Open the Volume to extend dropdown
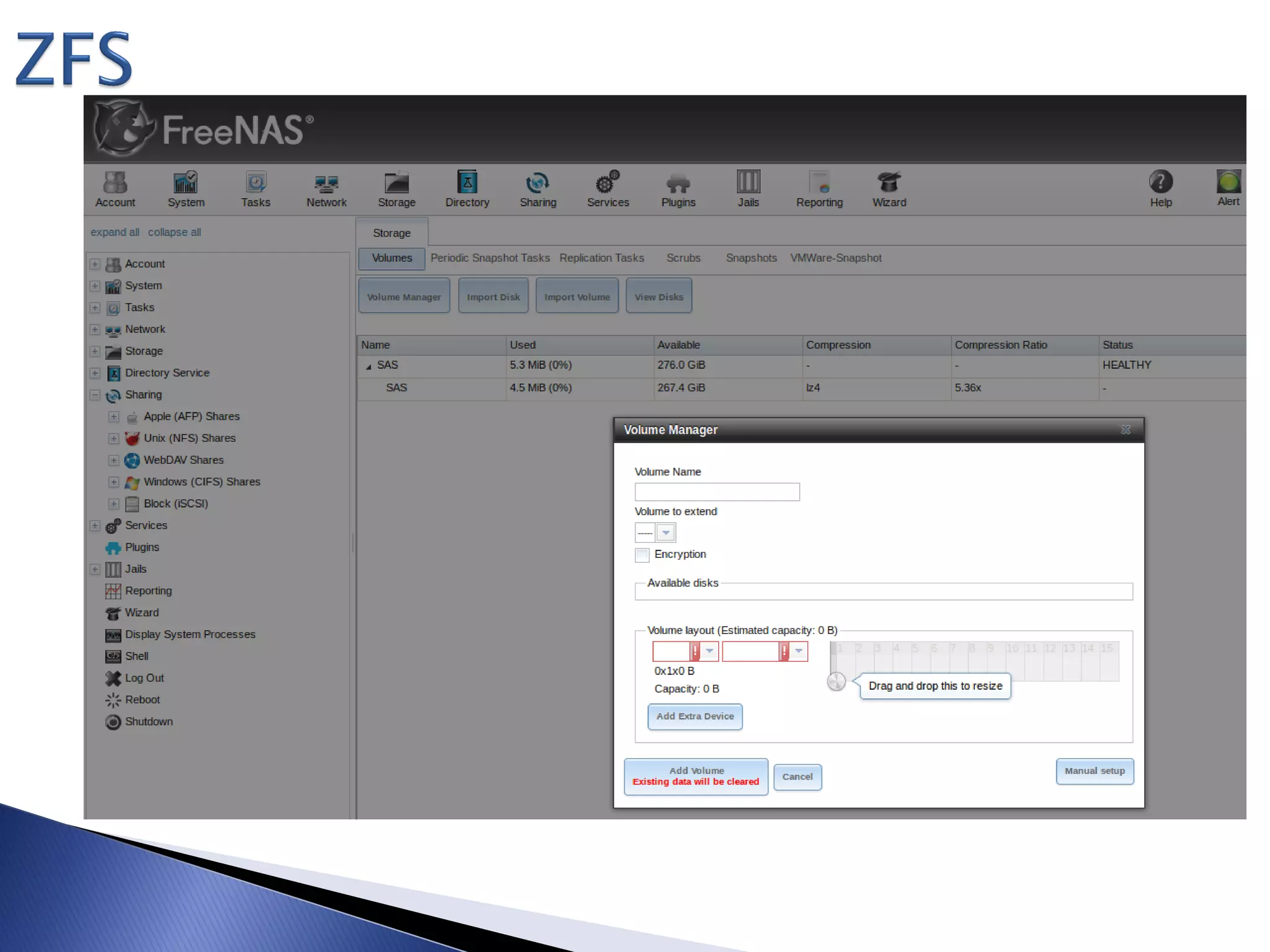Screen dimensions: 1270x952 (x=665, y=532)
